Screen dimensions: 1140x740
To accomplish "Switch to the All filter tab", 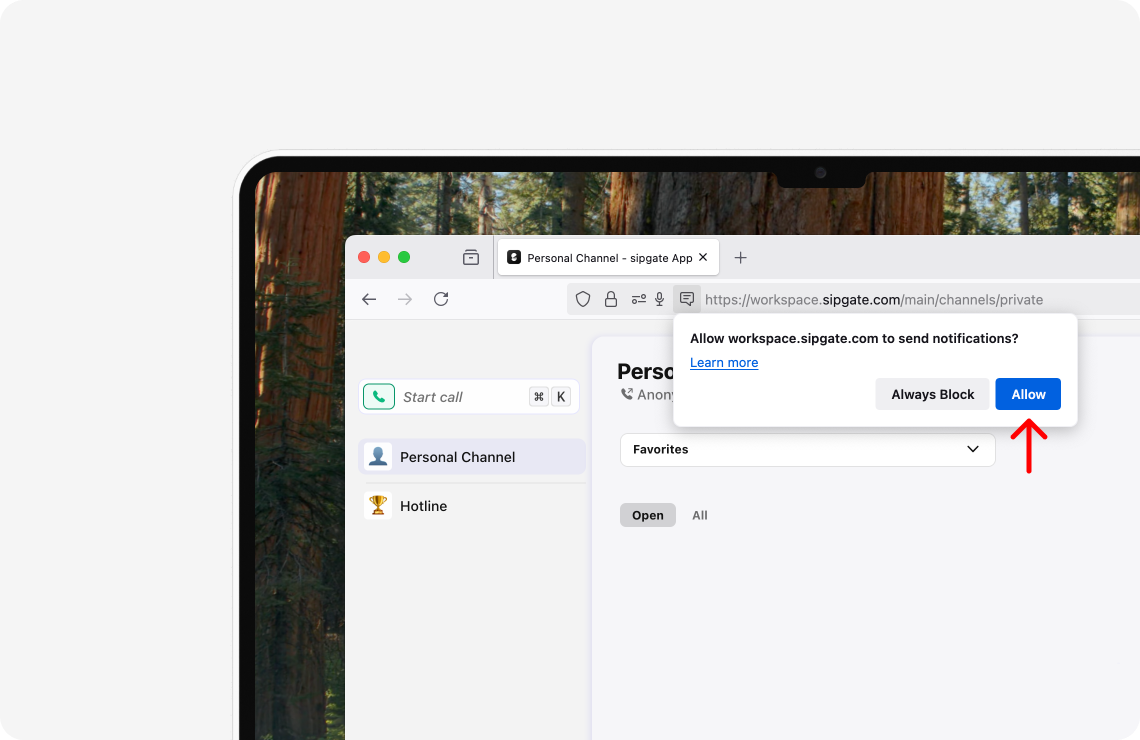I will pyautogui.click(x=699, y=515).
